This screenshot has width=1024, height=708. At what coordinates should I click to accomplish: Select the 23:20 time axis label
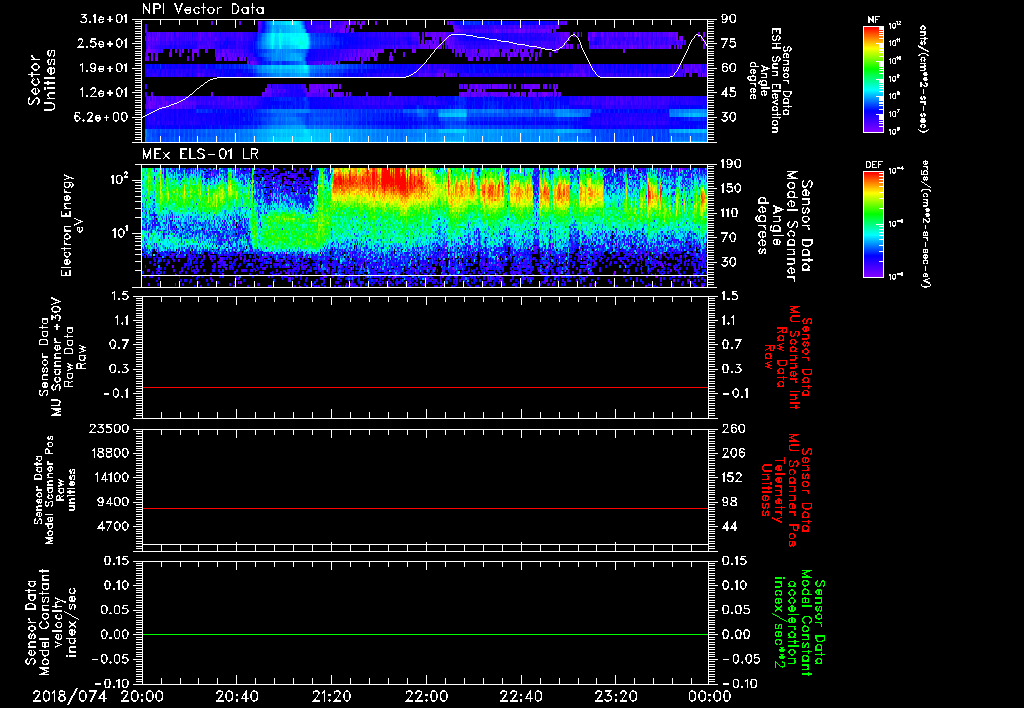pos(615,694)
